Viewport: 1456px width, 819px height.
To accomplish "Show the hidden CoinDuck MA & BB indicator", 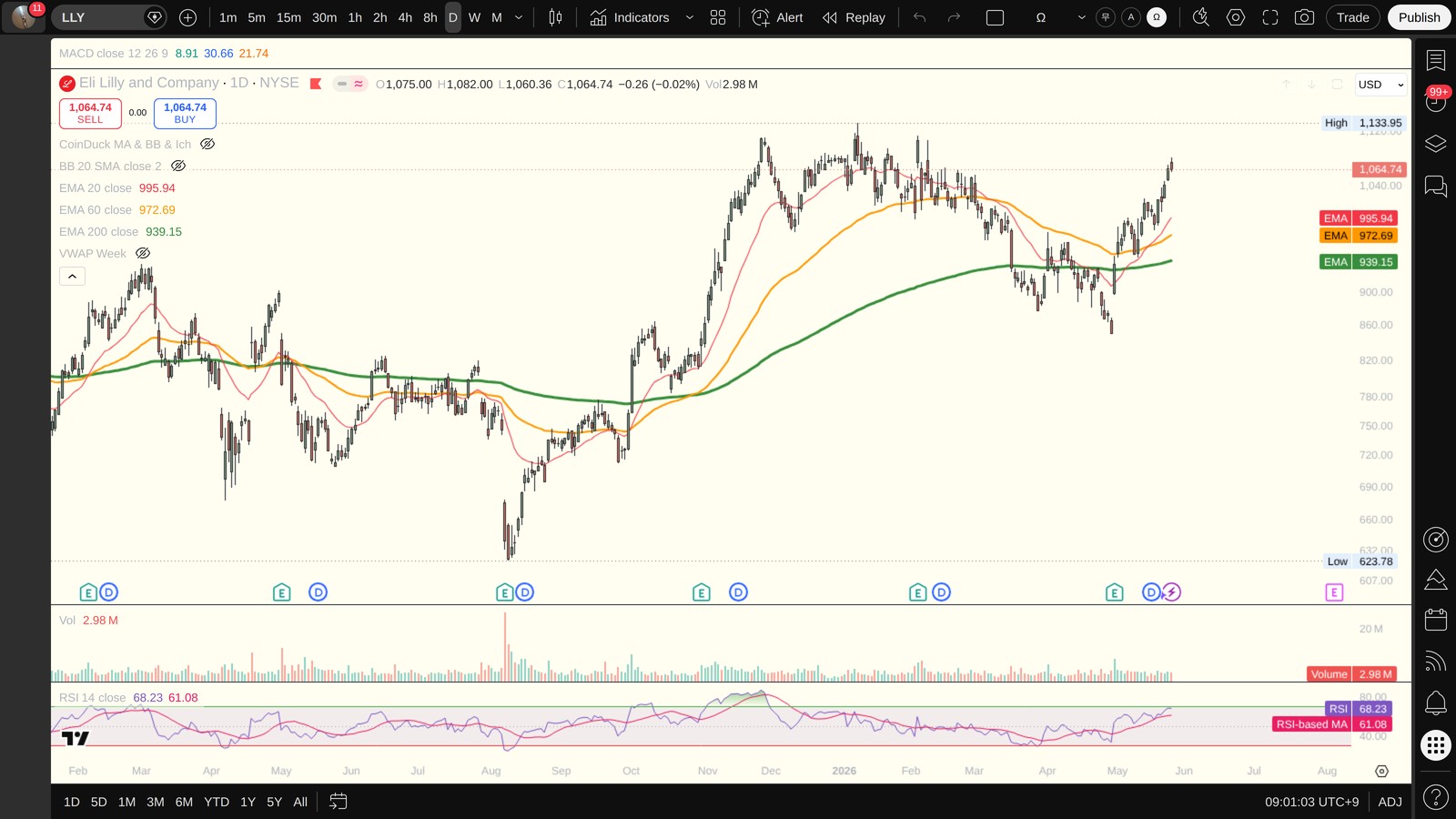I will click(207, 144).
